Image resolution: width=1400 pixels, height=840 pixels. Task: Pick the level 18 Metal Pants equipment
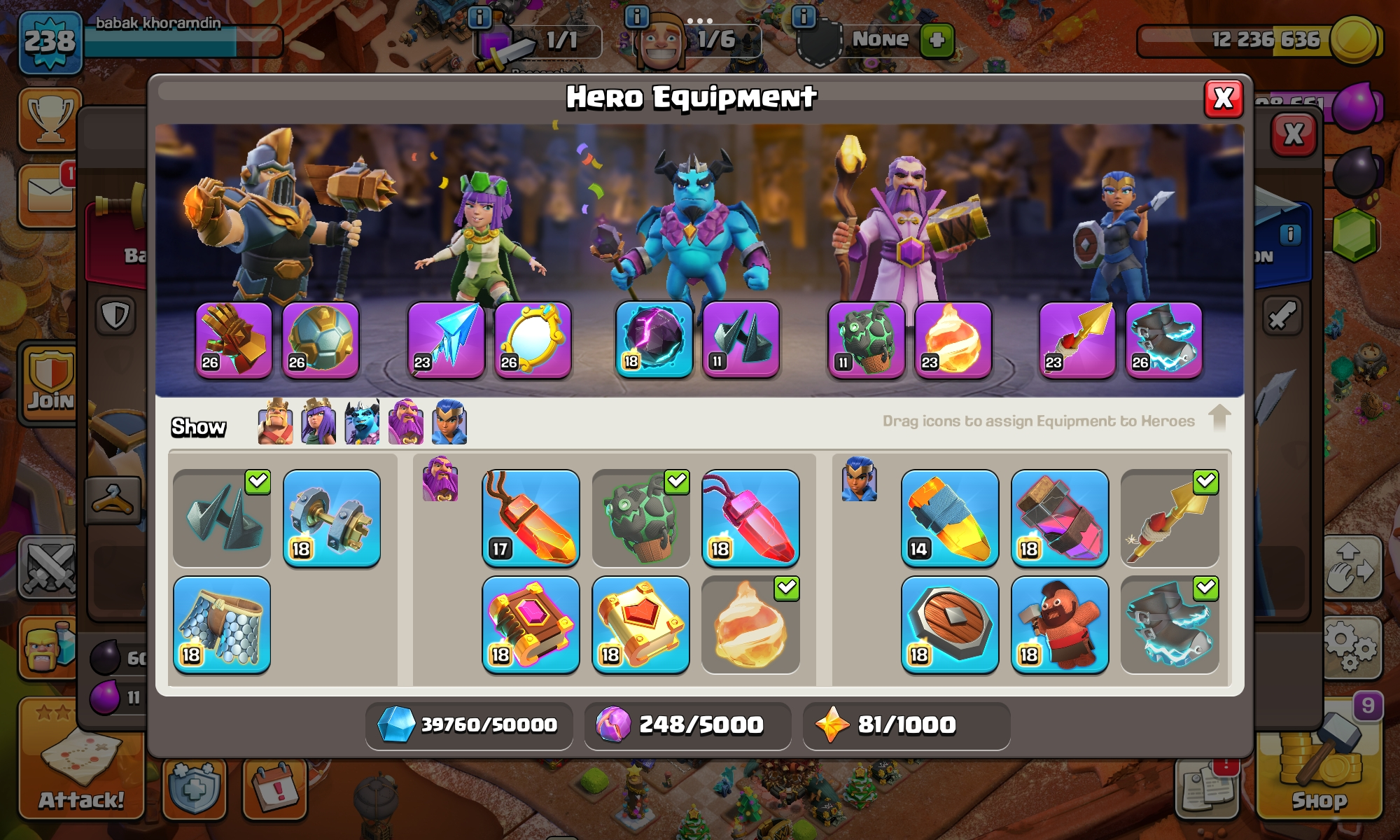[x=222, y=624]
